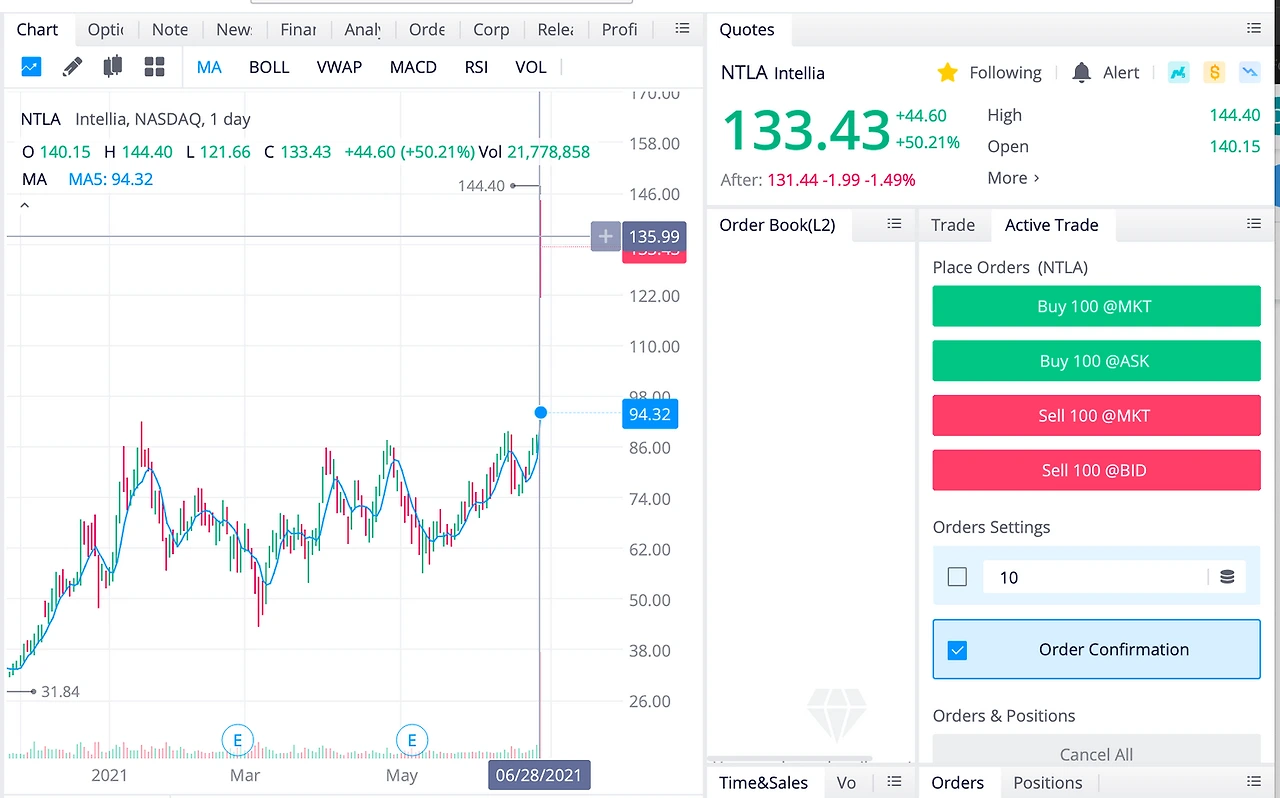Image resolution: width=1280 pixels, height=798 pixels.
Task: Click the 06/28/2021 date label
Action: 539,775
